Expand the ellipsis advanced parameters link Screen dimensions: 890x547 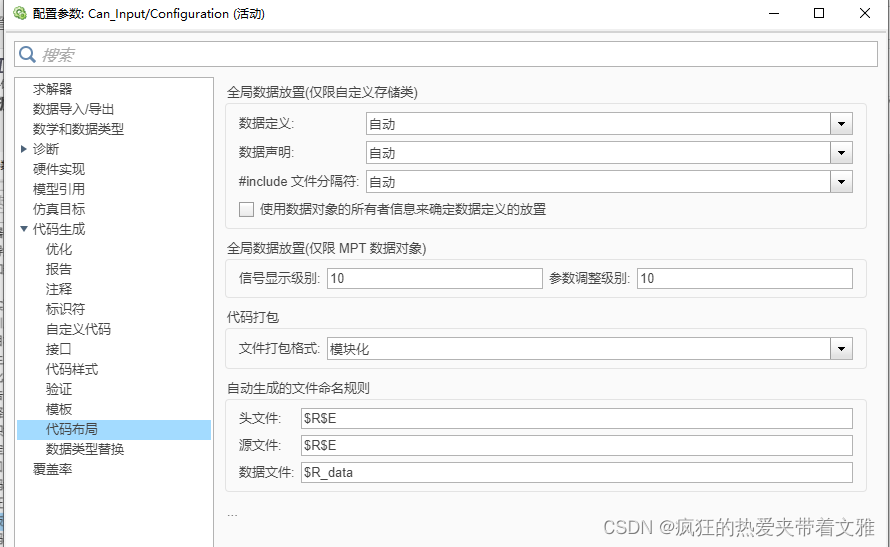tap(232, 514)
